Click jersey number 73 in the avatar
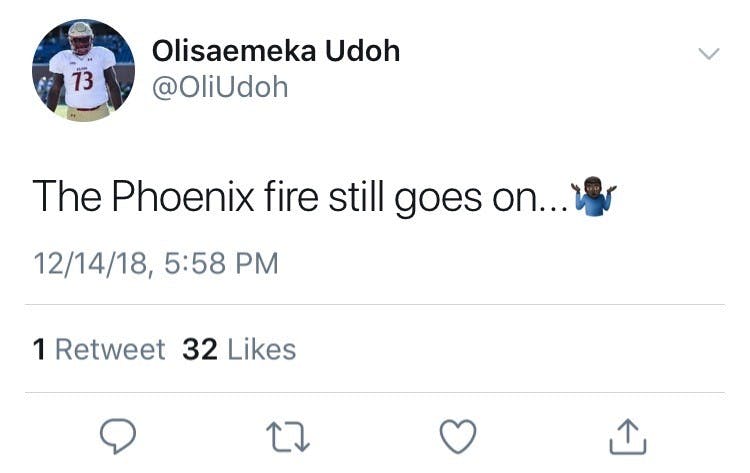 [x=83, y=81]
